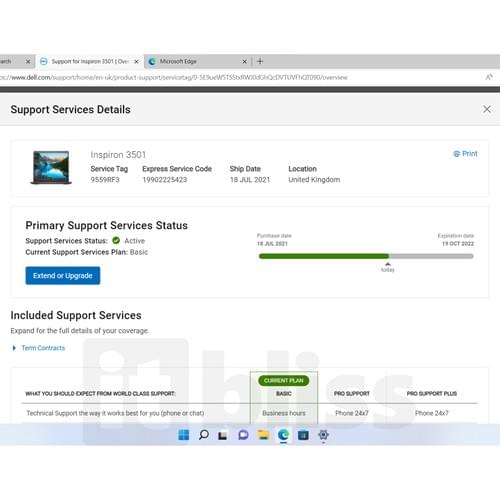The image size is (500, 500).
Task: Click the address bar URL
Action: point(174,77)
